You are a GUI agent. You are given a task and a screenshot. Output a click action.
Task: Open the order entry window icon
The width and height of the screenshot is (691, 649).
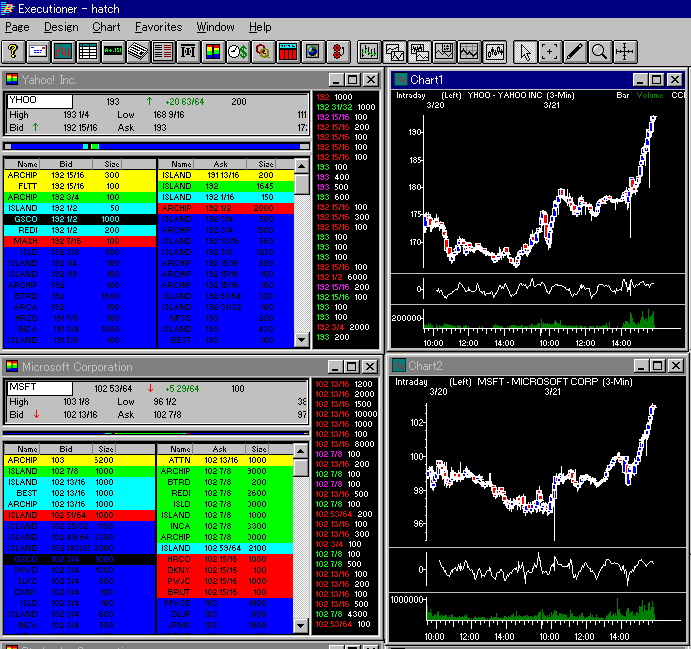[38, 52]
